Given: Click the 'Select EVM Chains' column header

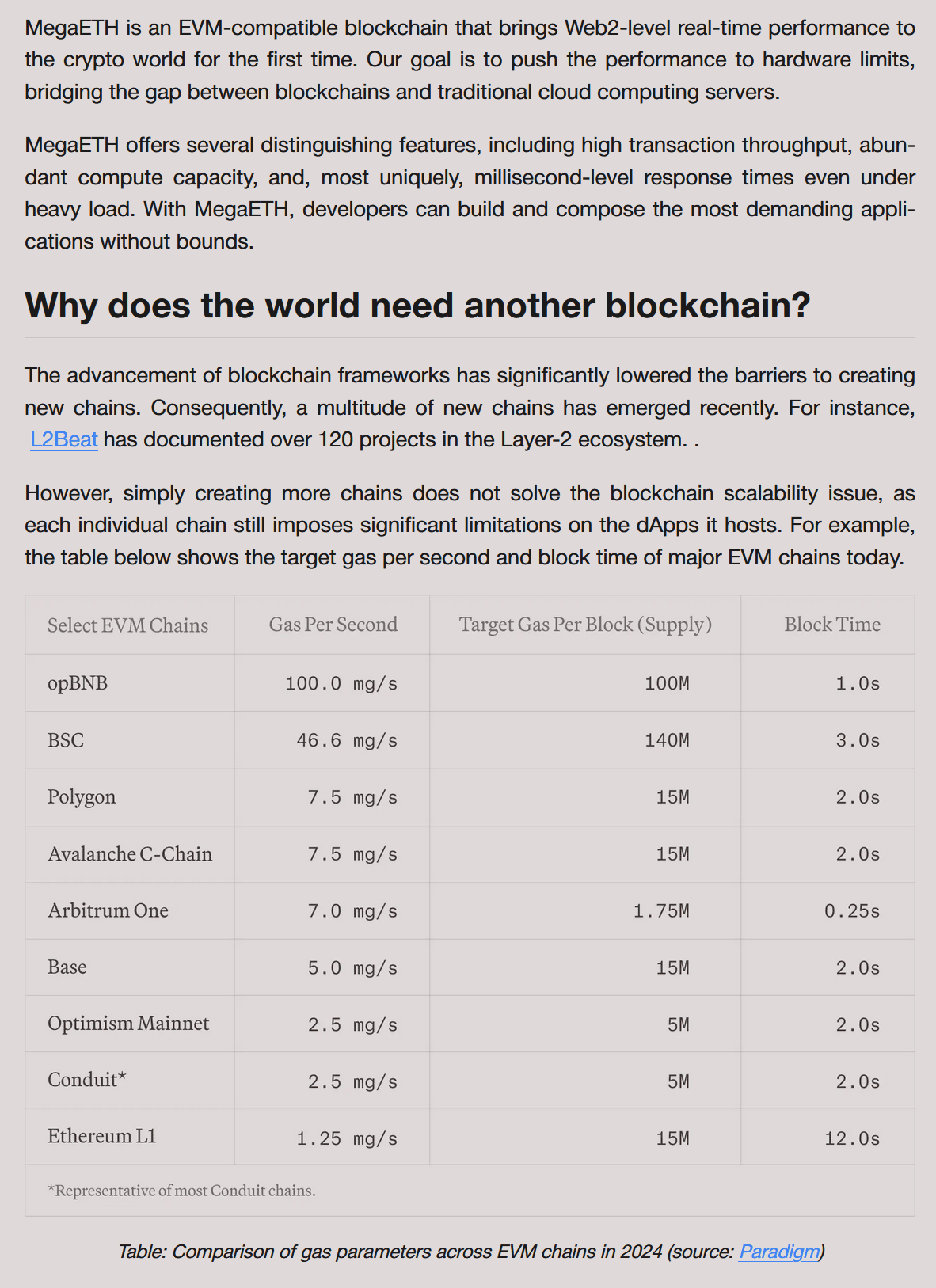Looking at the screenshot, I should coord(127,625).
